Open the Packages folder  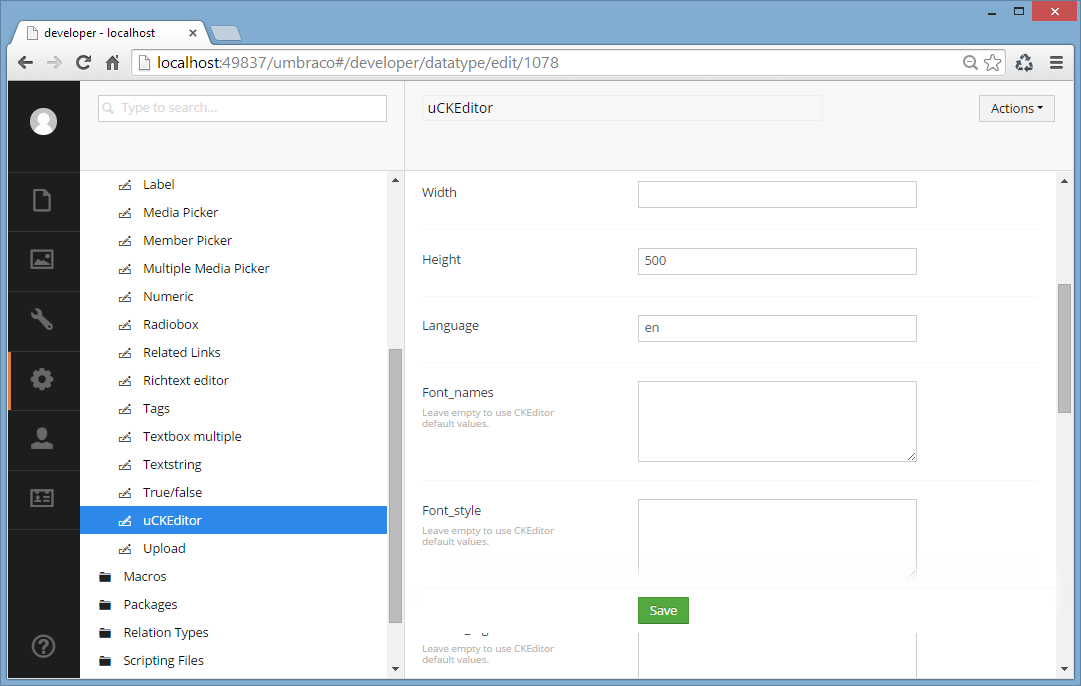tap(150, 605)
